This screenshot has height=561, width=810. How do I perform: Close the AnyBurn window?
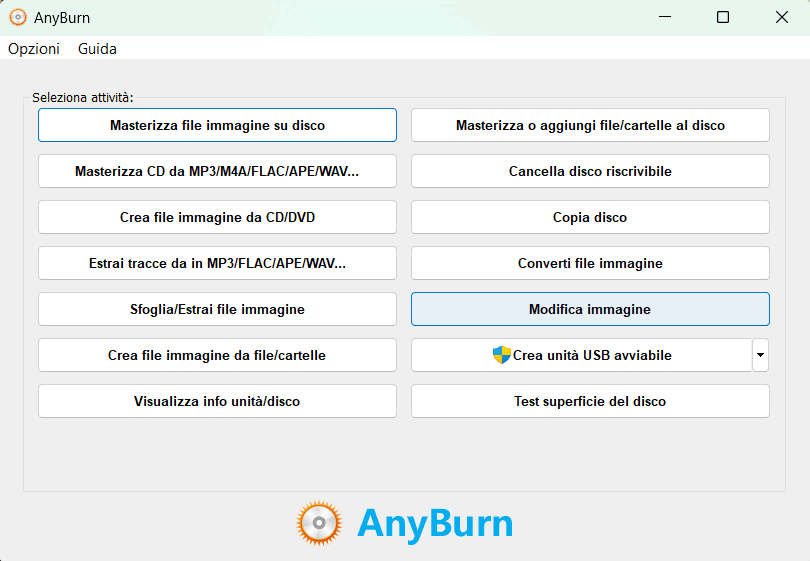782,17
